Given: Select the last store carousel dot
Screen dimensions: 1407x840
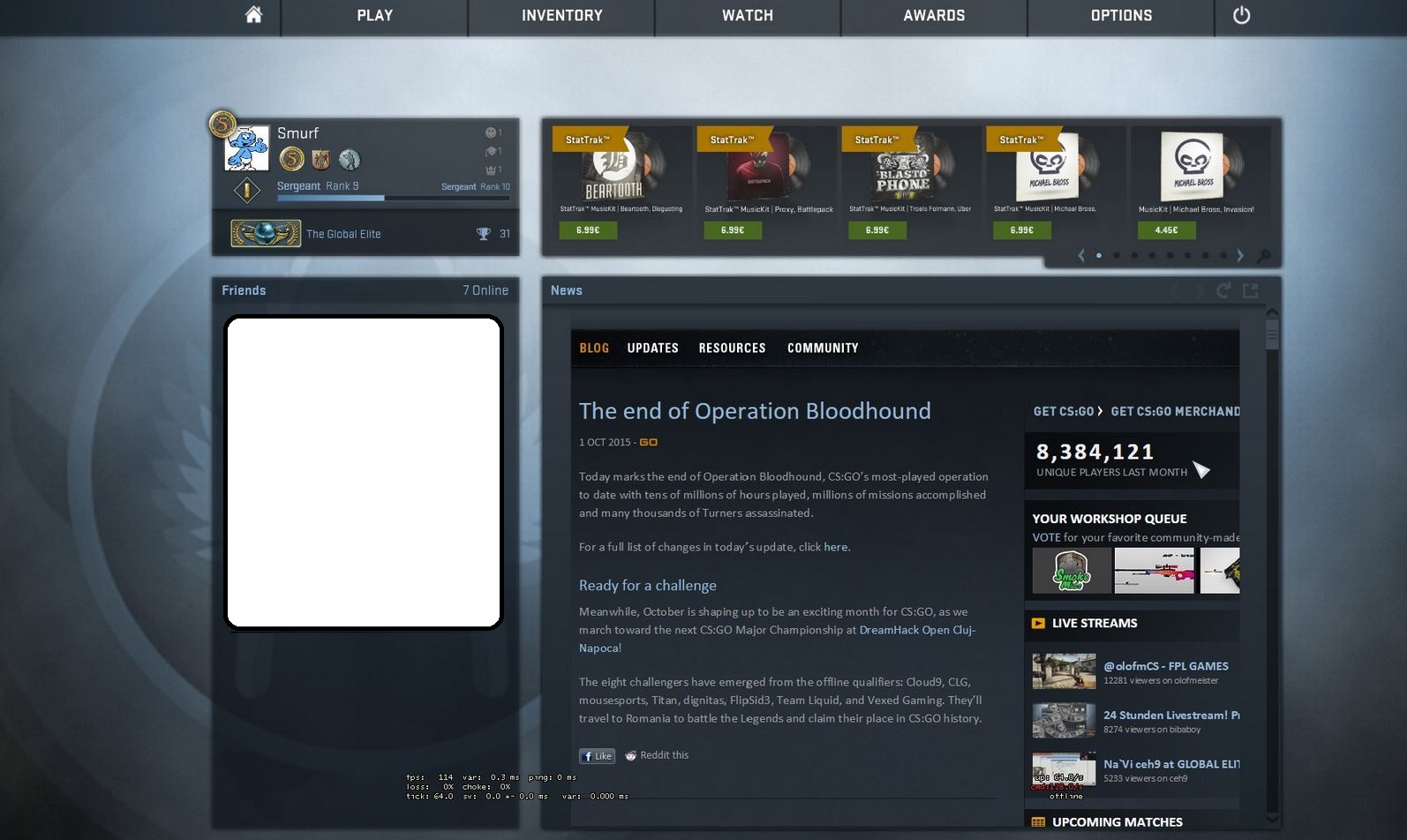Looking at the screenshot, I should [1223, 256].
